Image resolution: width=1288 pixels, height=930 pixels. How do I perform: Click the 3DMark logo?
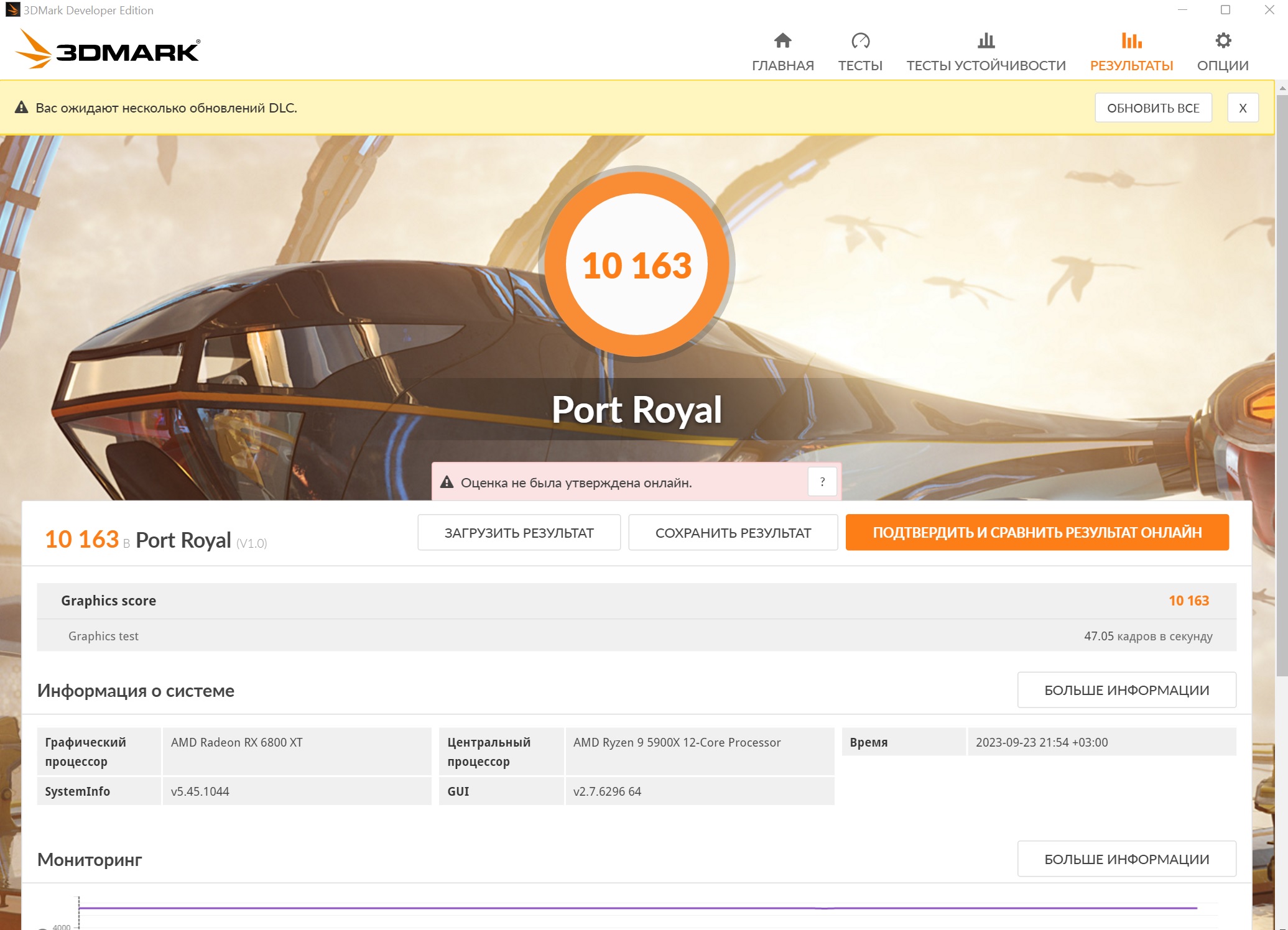point(108,50)
